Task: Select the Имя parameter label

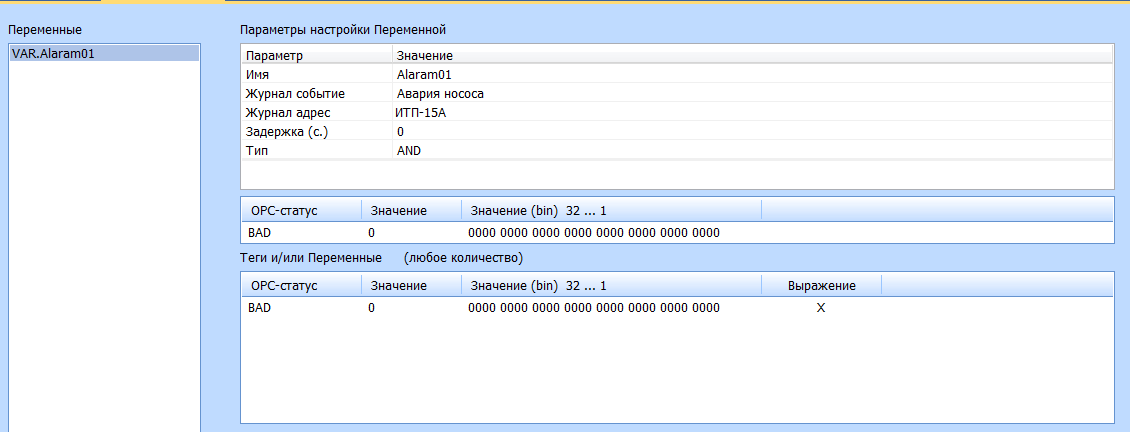Action: (258, 75)
